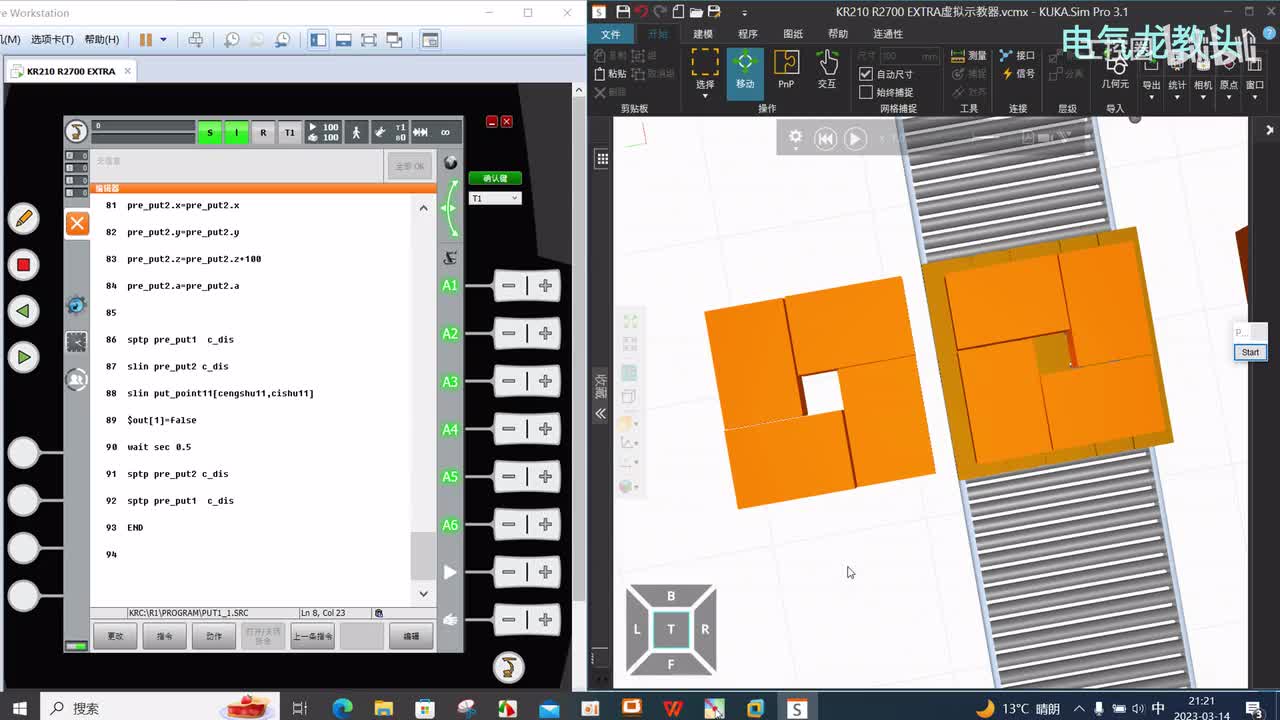Click the 几何元 import geometry button

(x=1115, y=71)
